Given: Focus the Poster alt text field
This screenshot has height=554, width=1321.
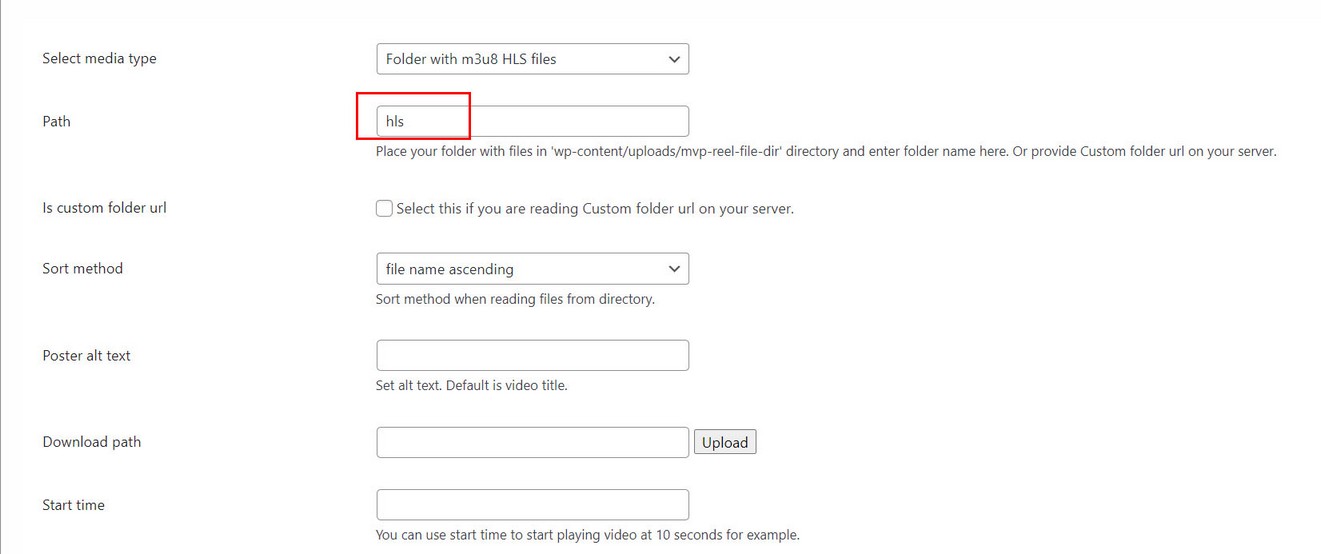Looking at the screenshot, I should point(532,355).
